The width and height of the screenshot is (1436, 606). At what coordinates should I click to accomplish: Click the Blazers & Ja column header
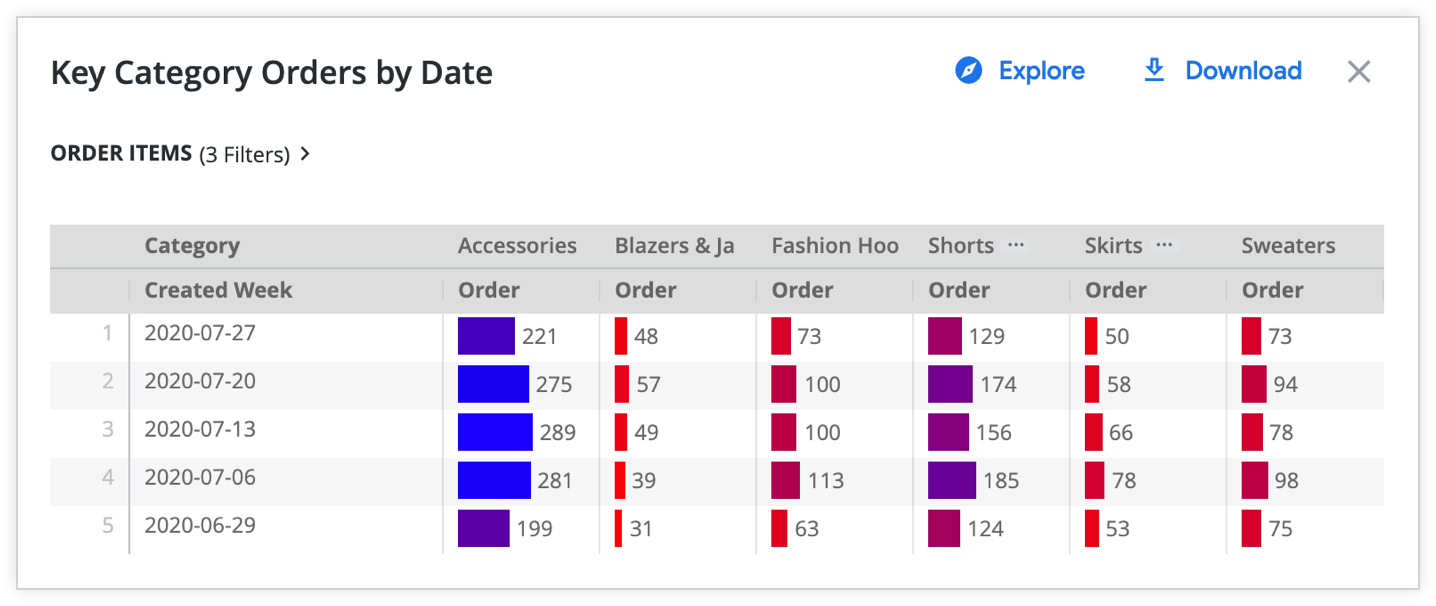tap(674, 246)
